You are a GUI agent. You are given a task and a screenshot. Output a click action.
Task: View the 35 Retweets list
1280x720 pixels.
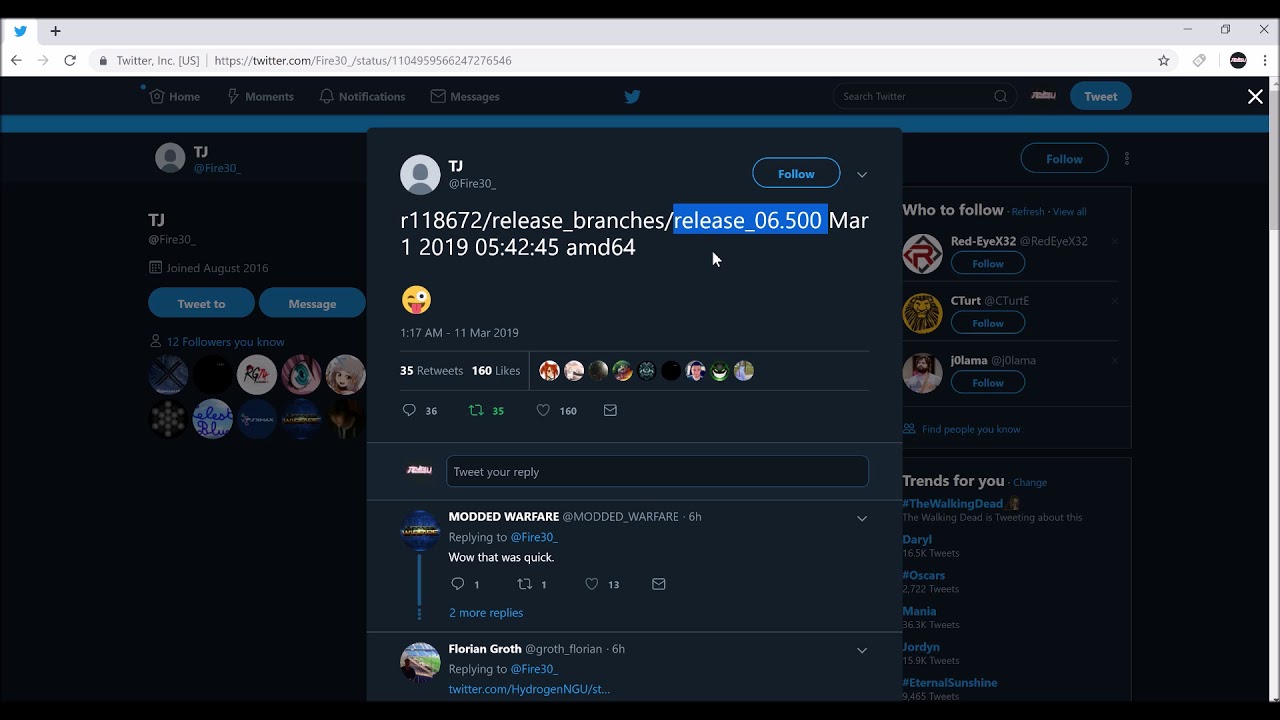[x=432, y=371]
